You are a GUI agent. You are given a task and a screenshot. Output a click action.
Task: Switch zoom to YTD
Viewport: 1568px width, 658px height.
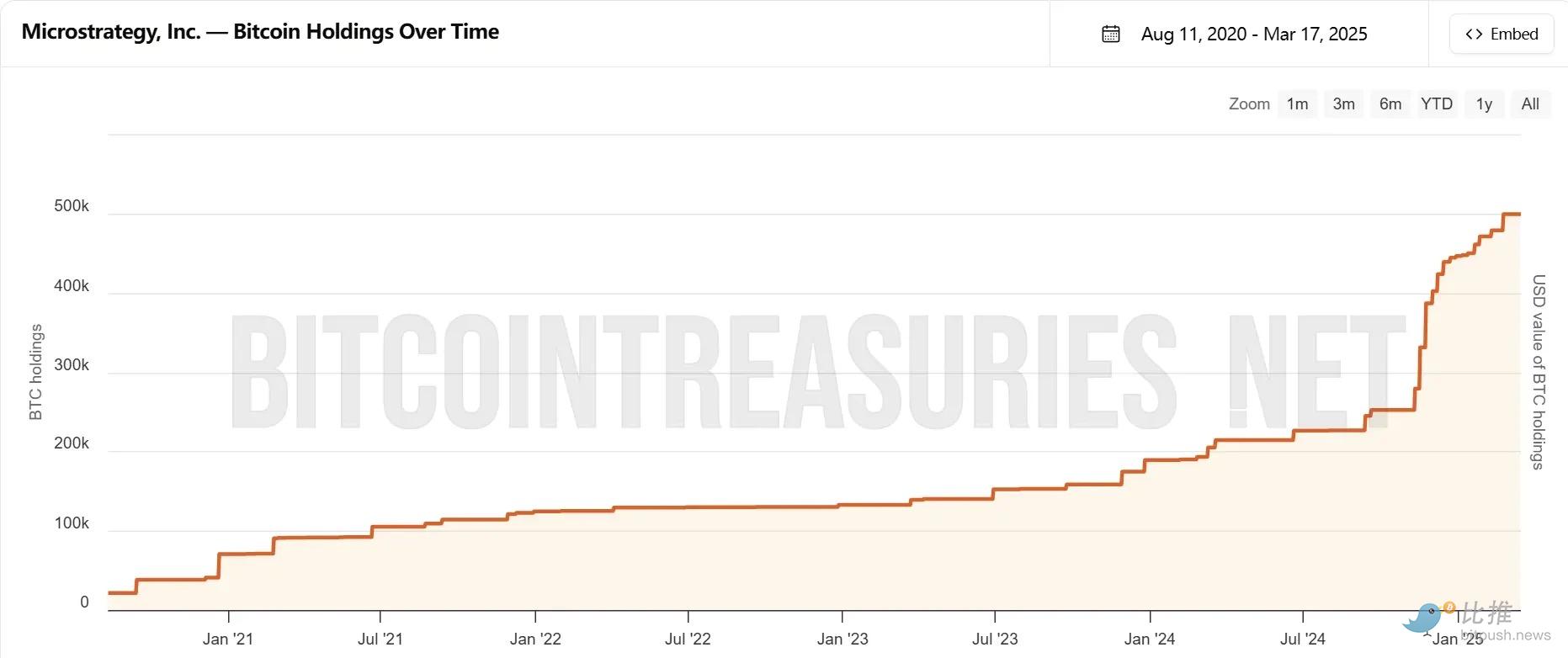tap(1437, 103)
